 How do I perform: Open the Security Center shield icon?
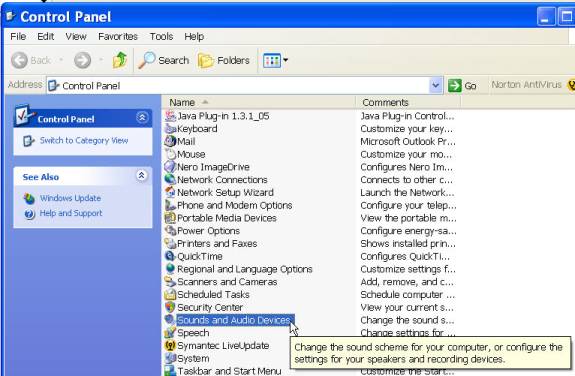pos(170,307)
